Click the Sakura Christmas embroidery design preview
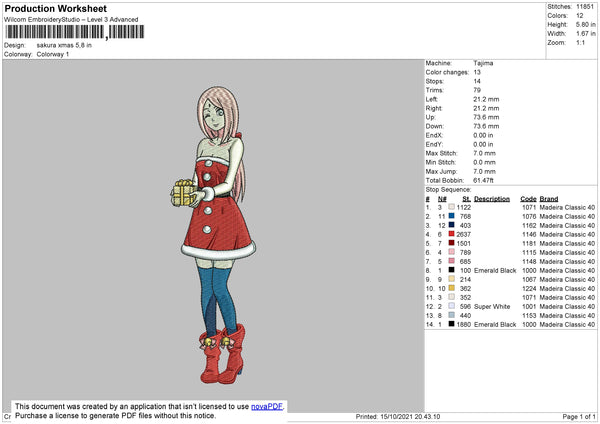Viewport: 600px width, 424px height. coord(213,235)
